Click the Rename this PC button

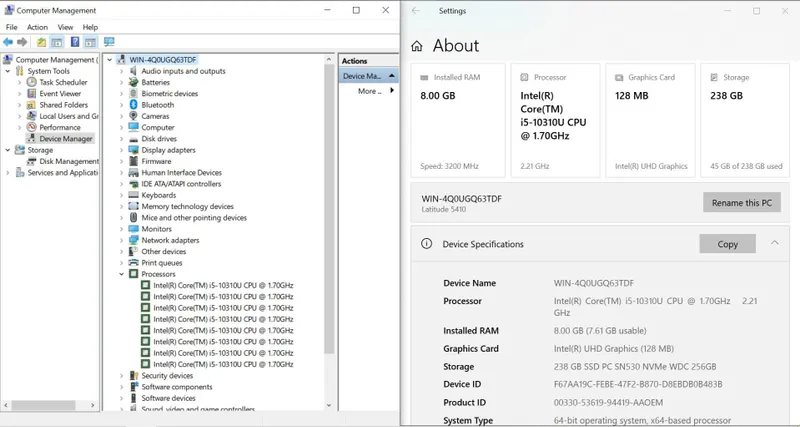(x=742, y=203)
